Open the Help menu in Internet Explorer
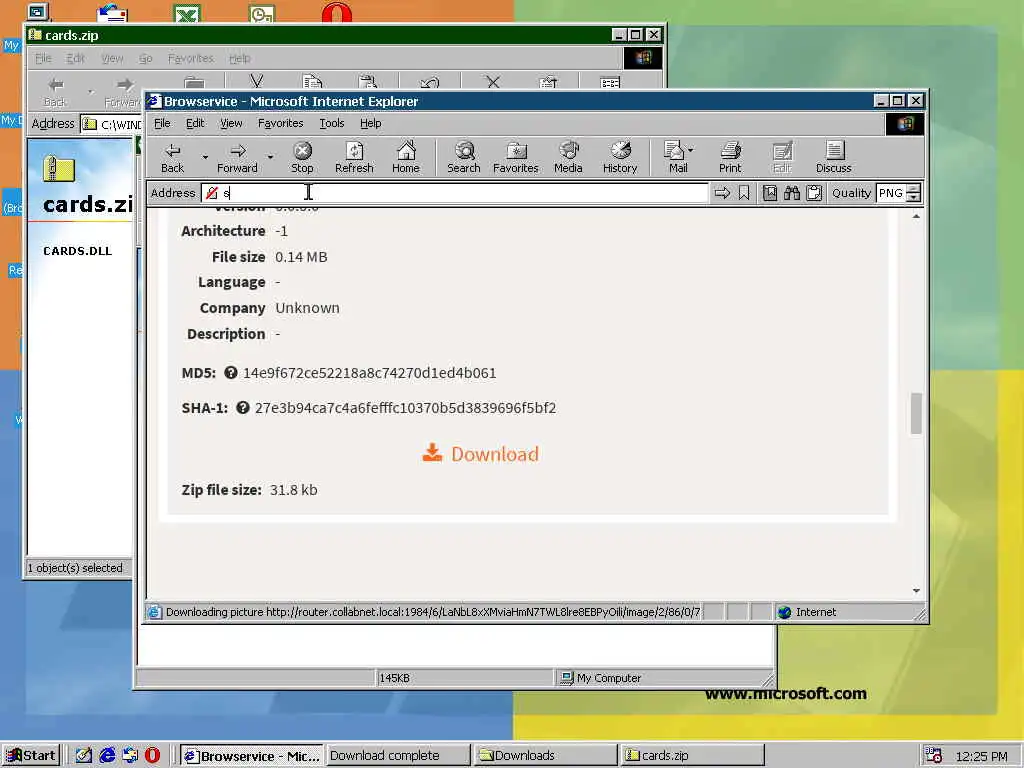 click(370, 123)
